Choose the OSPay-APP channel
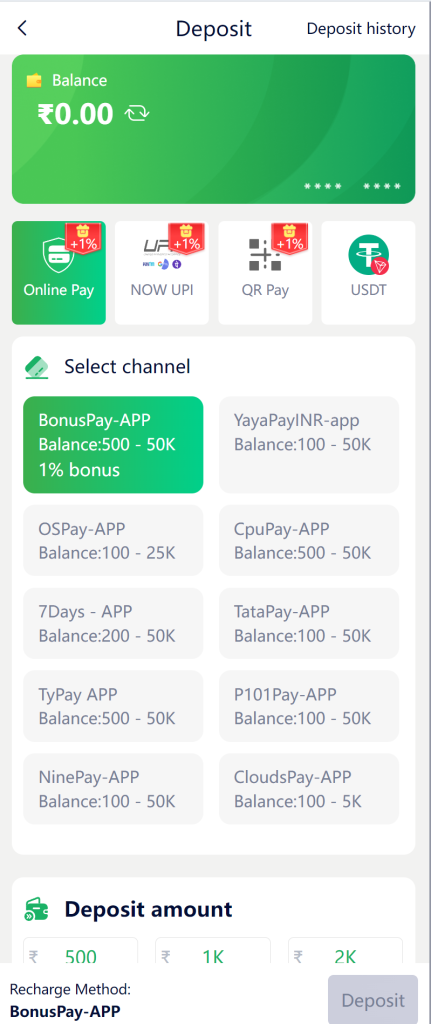 point(113,541)
